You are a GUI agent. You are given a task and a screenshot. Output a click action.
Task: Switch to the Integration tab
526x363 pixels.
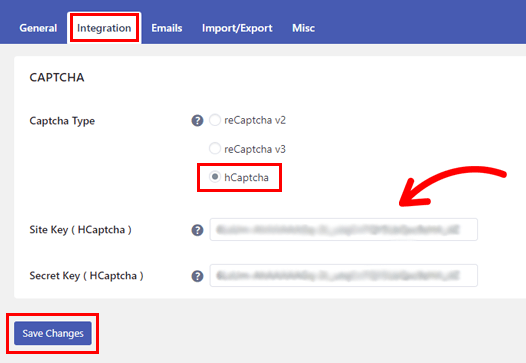coord(104,28)
